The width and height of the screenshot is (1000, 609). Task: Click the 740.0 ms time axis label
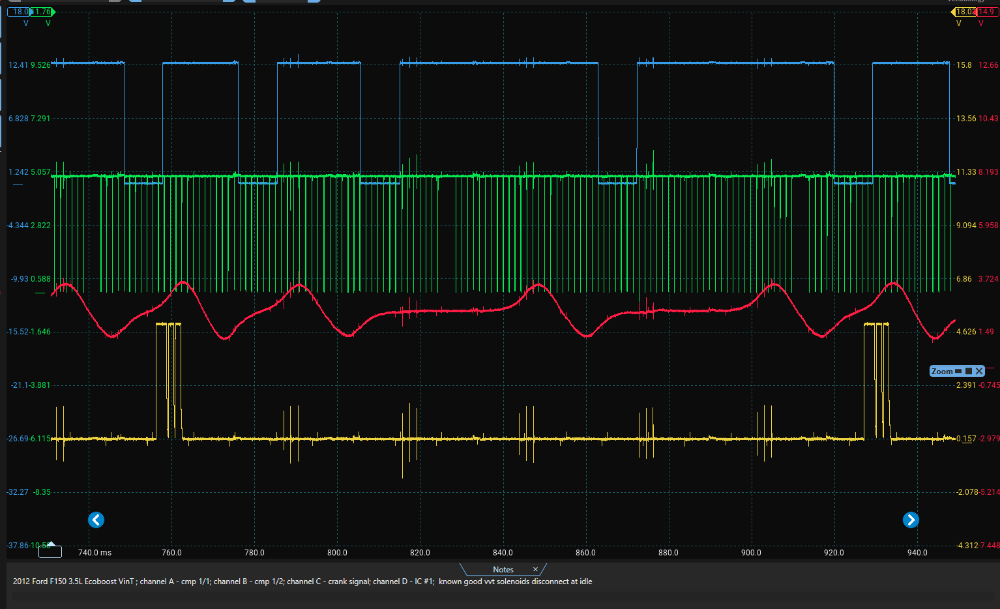[x=93, y=552]
